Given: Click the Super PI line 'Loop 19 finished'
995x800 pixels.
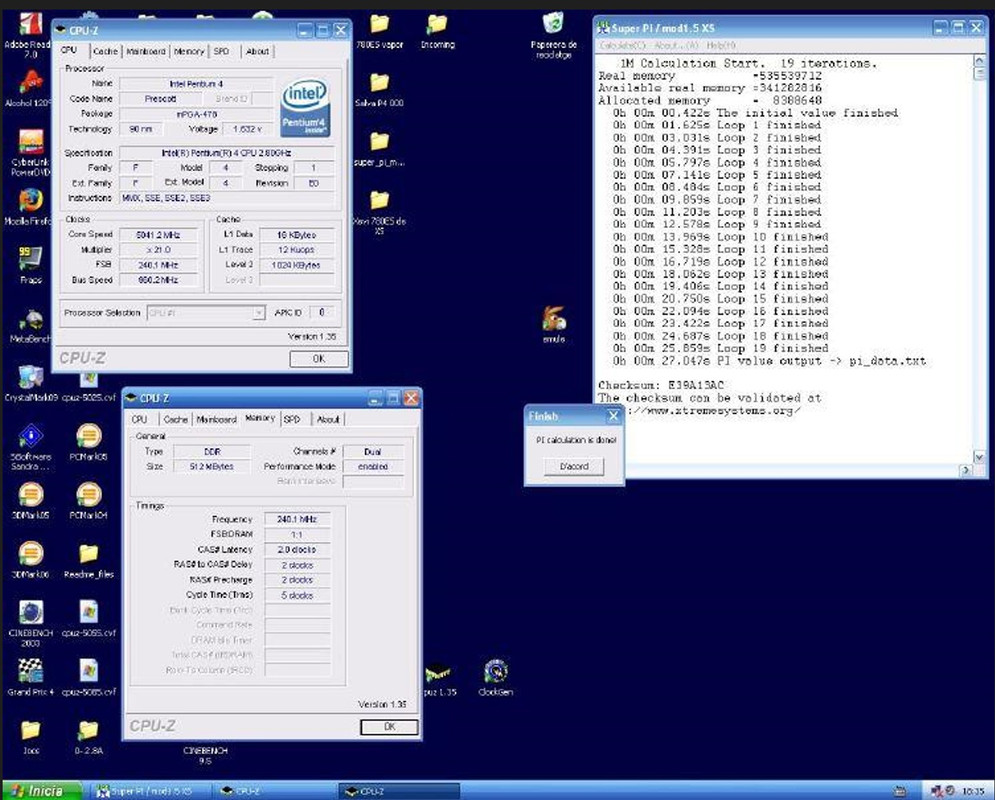Looking at the screenshot, I should point(720,348).
